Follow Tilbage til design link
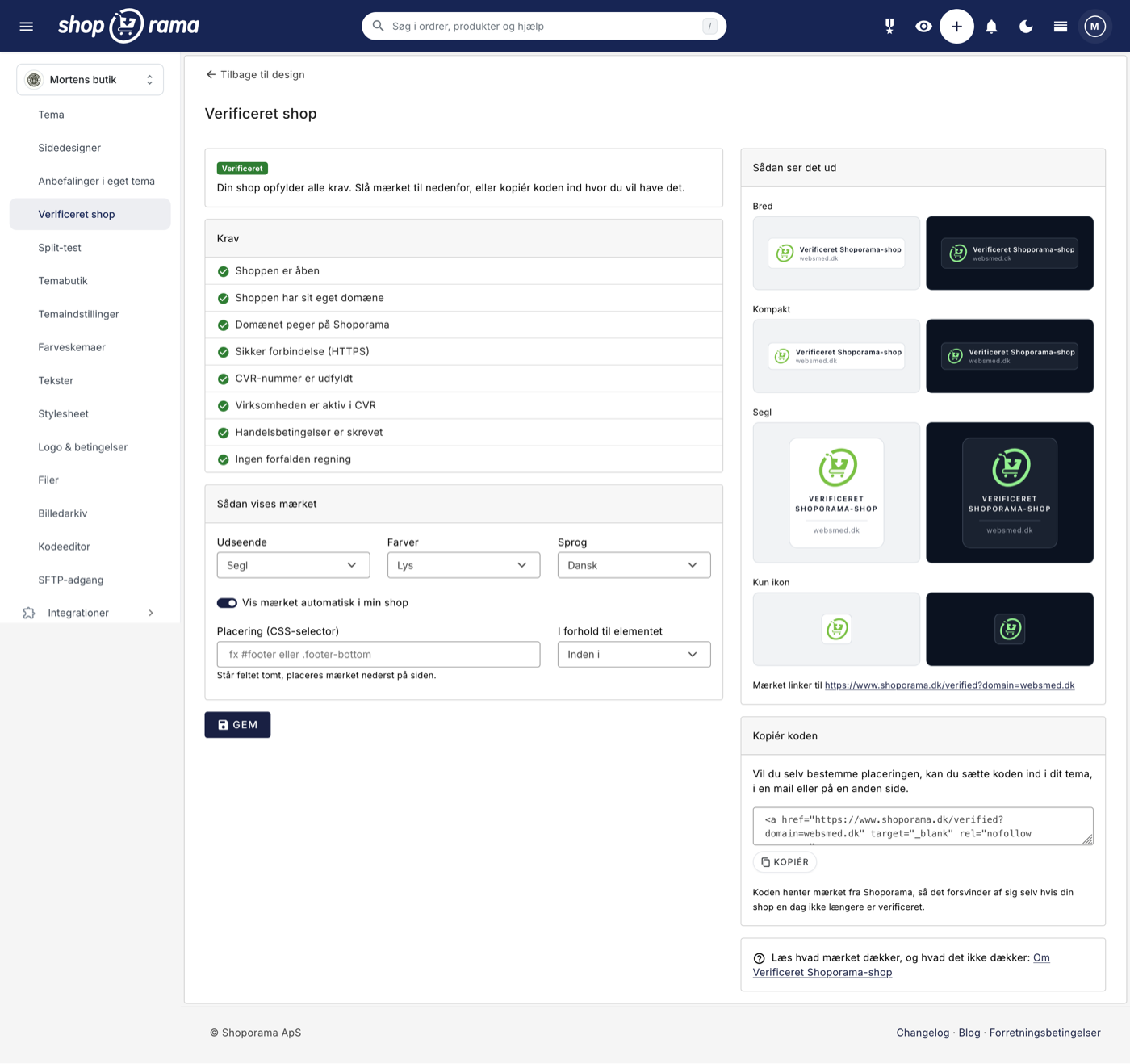This screenshot has height=1064, width=1130. click(x=255, y=74)
